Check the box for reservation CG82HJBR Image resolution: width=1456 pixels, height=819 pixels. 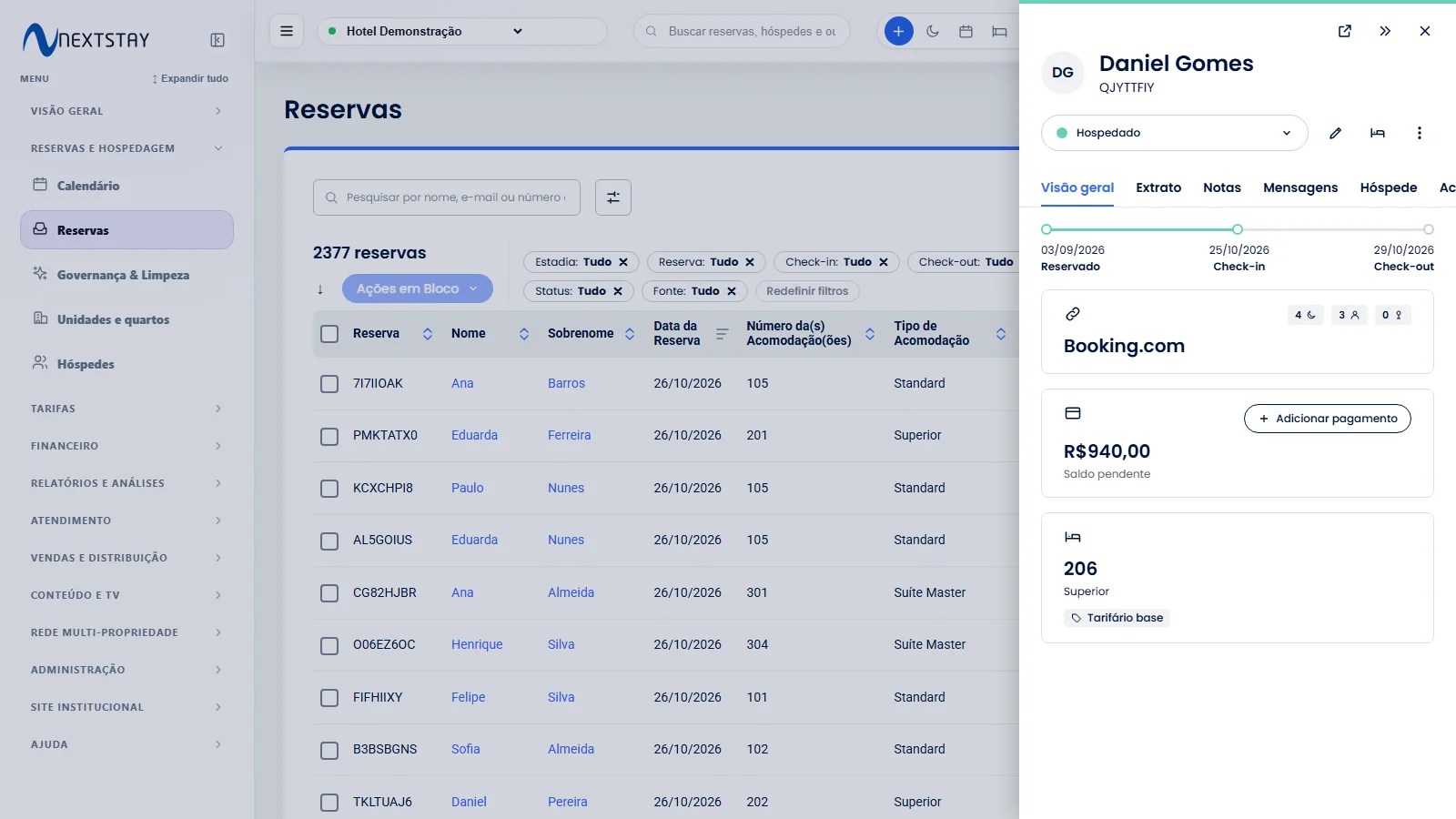(329, 593)
